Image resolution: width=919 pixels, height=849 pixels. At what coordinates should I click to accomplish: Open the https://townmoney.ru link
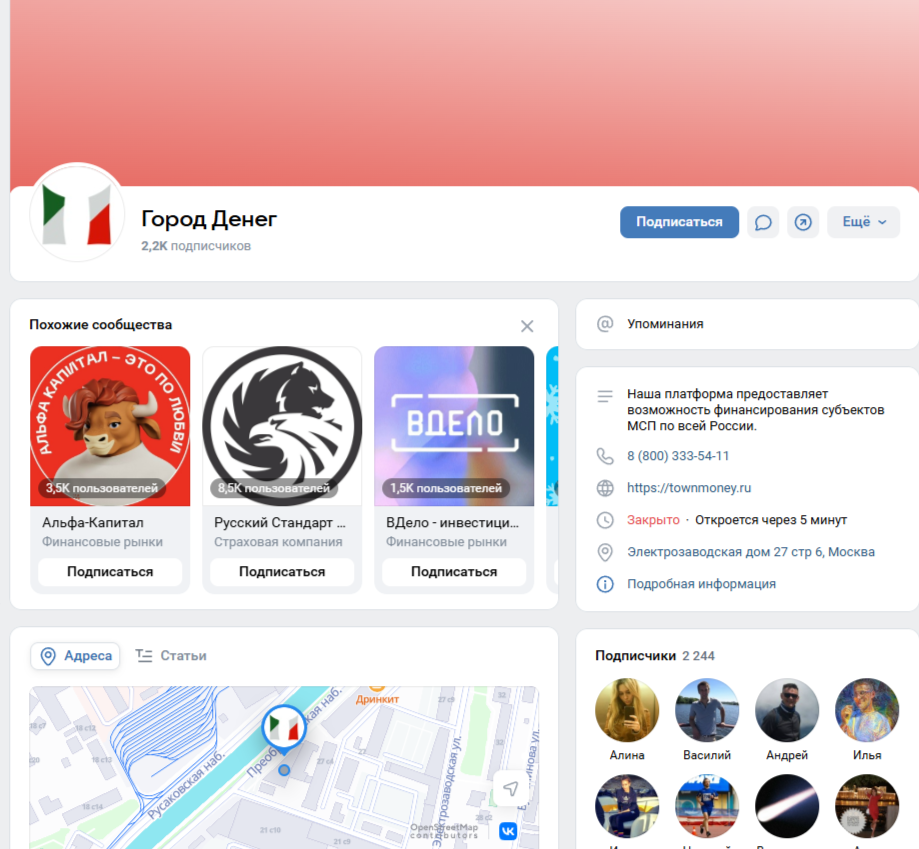point(689,487)
